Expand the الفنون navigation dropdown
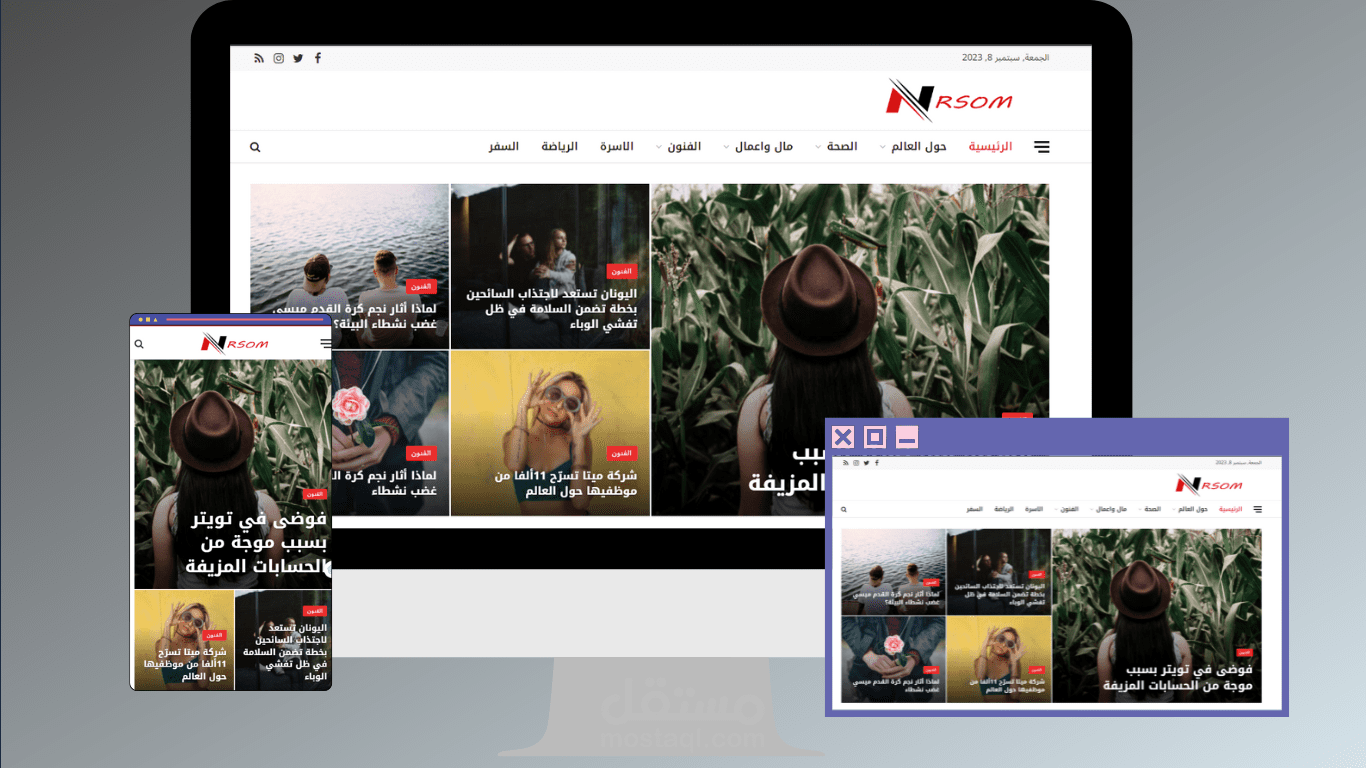 pyautogui.click(x=684, y=146)
